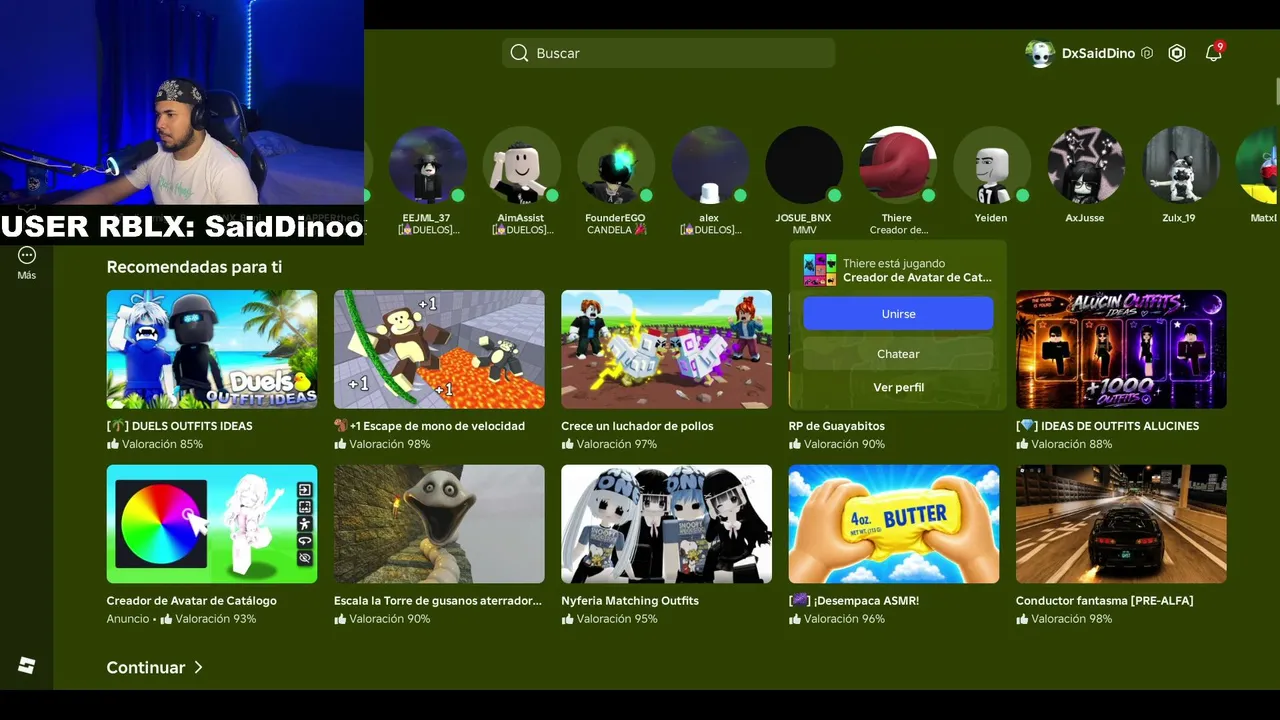Open the notifications bell
1280x720 pixels.
(x=1214, y=53)
